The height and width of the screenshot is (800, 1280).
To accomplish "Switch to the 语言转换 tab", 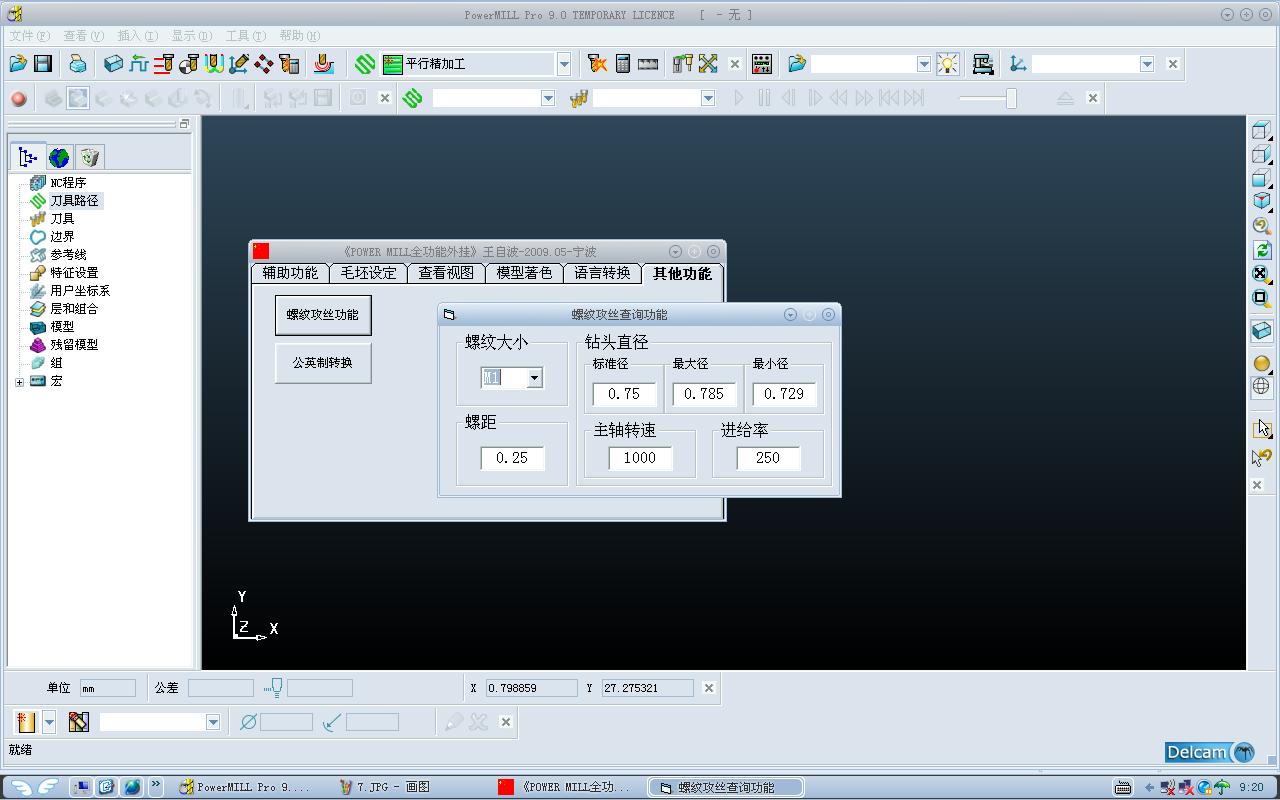I will click(x=602, y=273).
